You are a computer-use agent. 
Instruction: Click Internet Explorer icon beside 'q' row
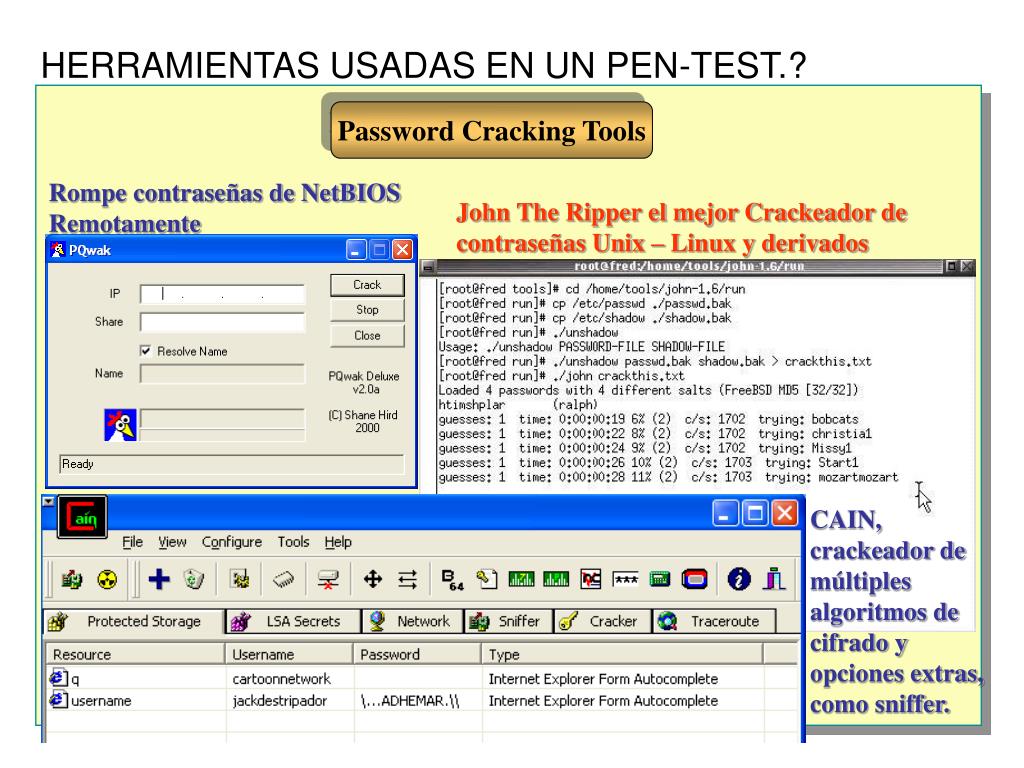[59, 678]
